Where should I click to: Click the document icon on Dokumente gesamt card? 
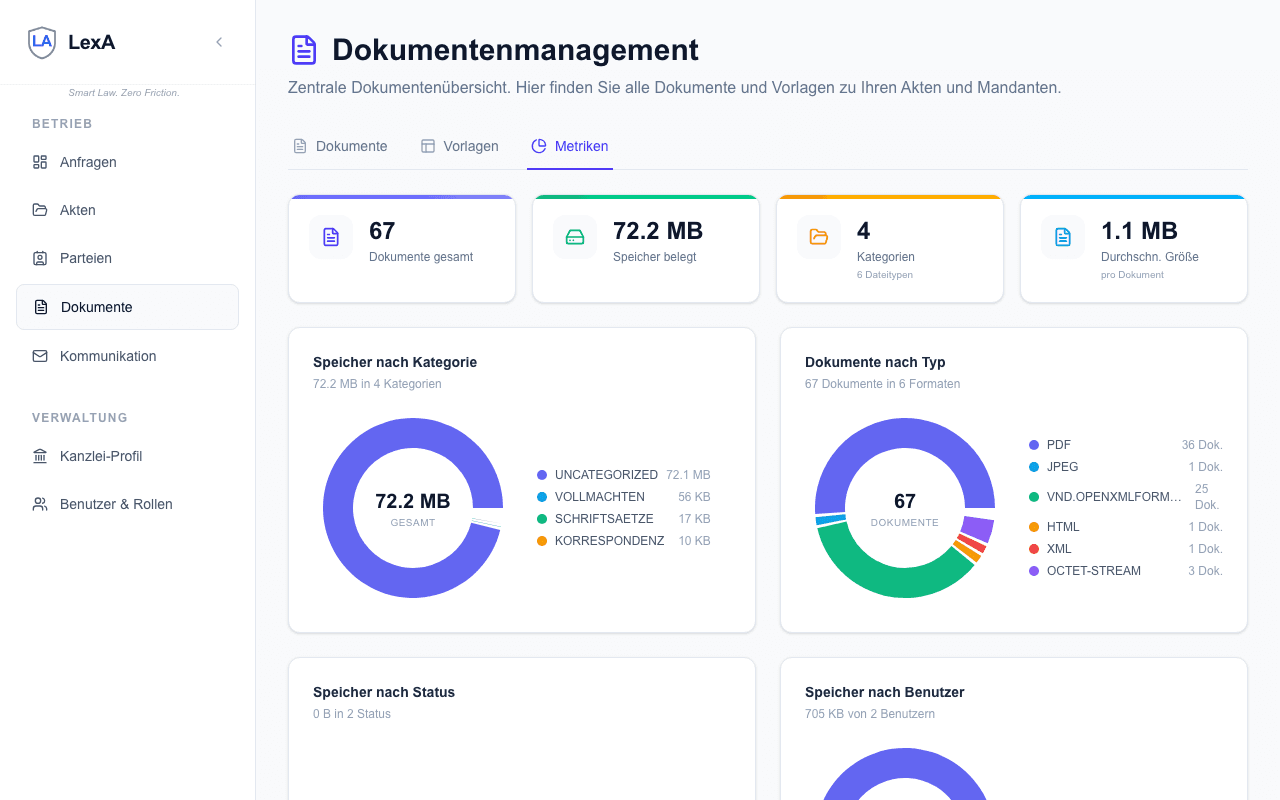(330, 237)
